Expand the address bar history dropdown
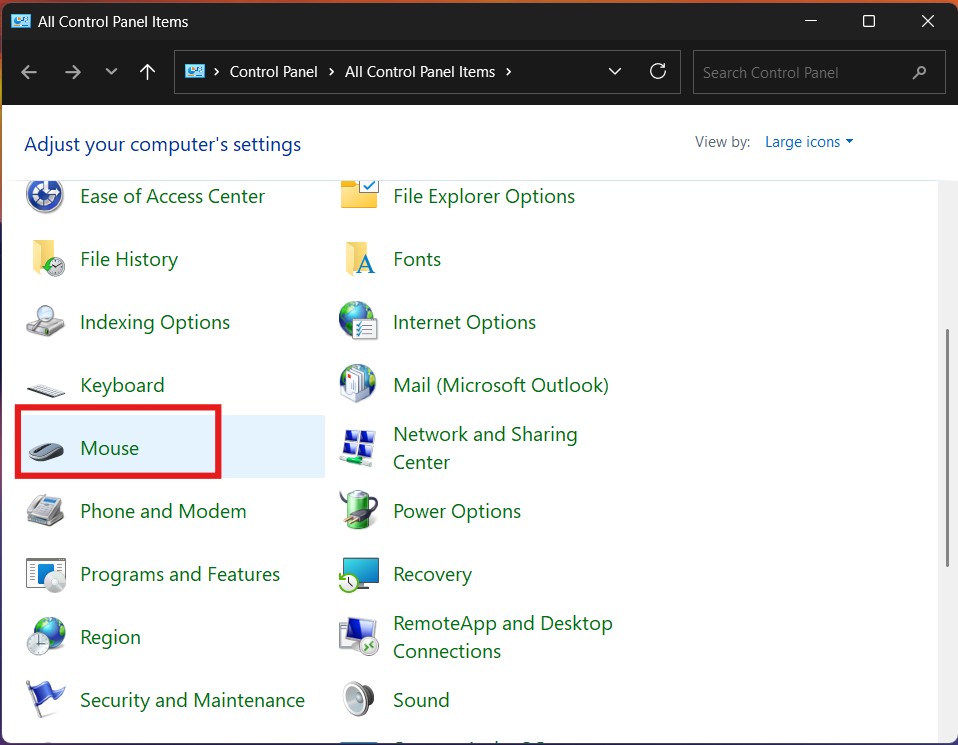Viewport: 958px width, 745px height. coord(615,72)
